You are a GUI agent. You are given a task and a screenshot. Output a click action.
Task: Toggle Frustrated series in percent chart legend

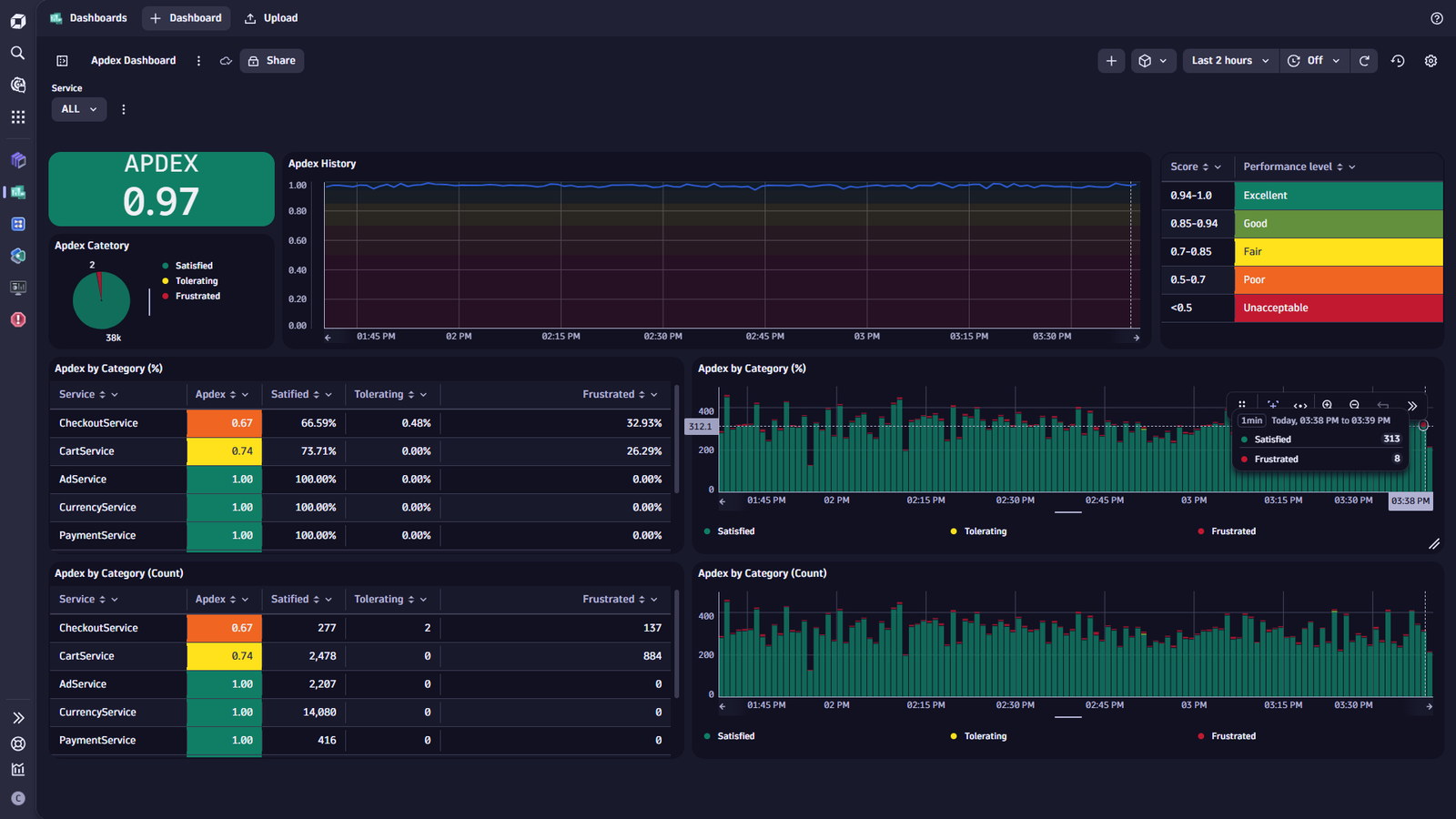pos(1227,531)
